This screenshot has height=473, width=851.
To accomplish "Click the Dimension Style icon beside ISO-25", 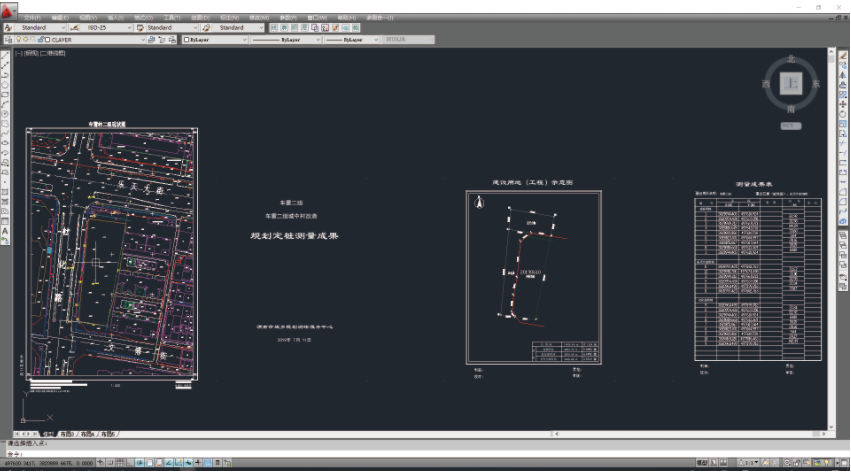I will pyautogui.click(x=79, y=28).
